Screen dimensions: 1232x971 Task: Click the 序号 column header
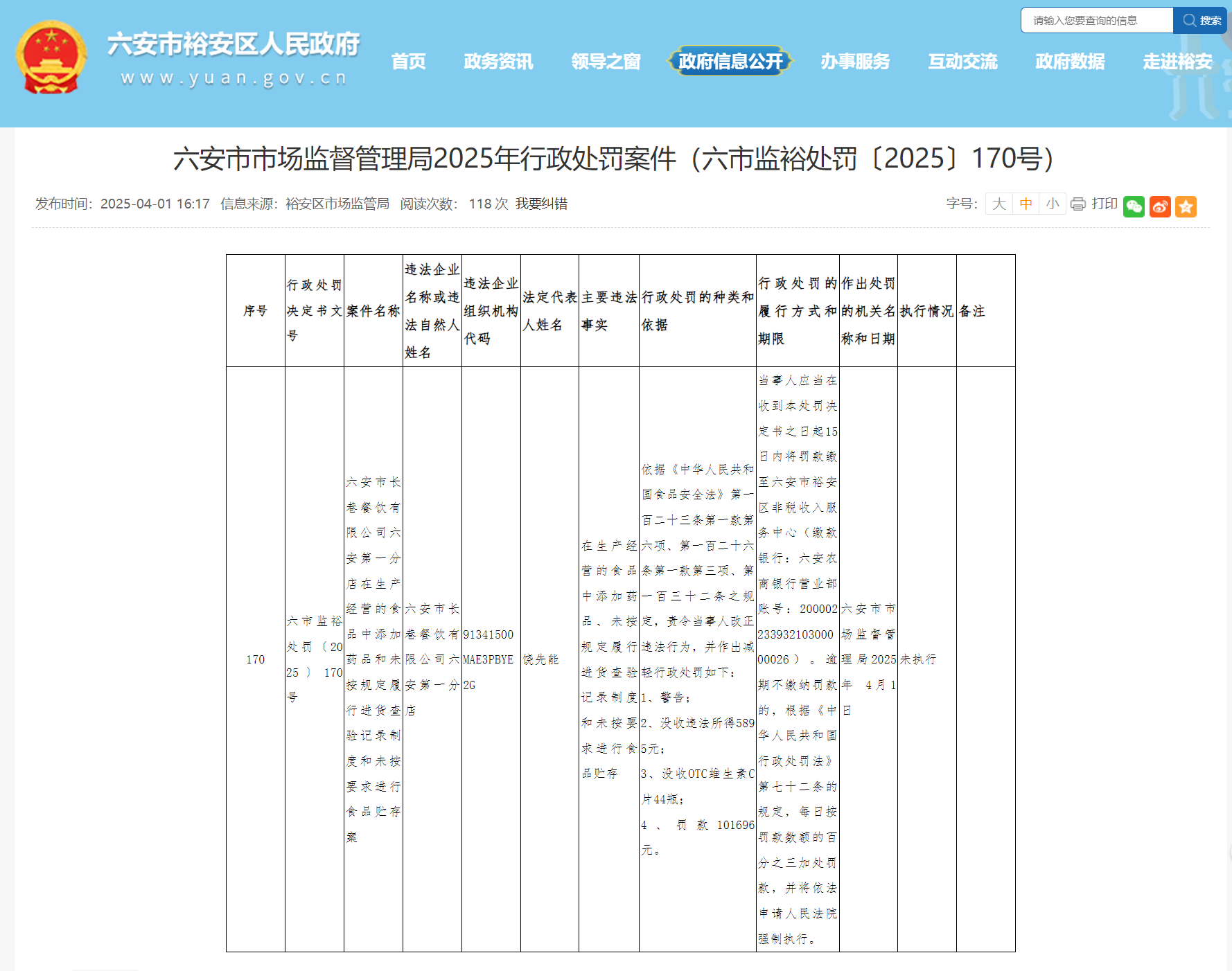[x=256, y=311]
